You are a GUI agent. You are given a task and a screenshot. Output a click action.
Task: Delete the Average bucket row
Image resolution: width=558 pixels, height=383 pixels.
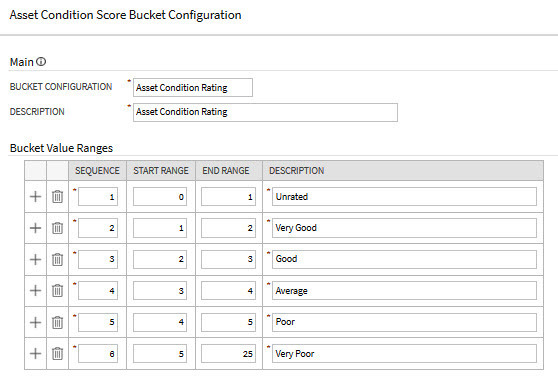pyautogui.click(x=57, y=290)
